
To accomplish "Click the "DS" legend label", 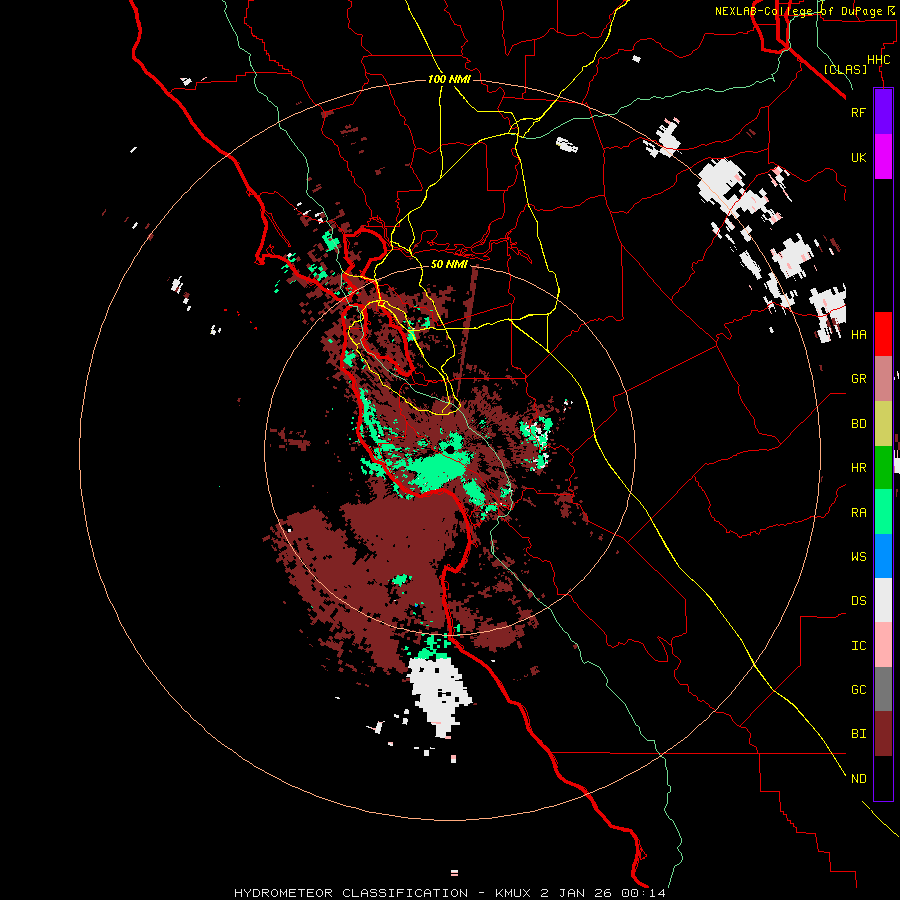I will tap(858, 601).
